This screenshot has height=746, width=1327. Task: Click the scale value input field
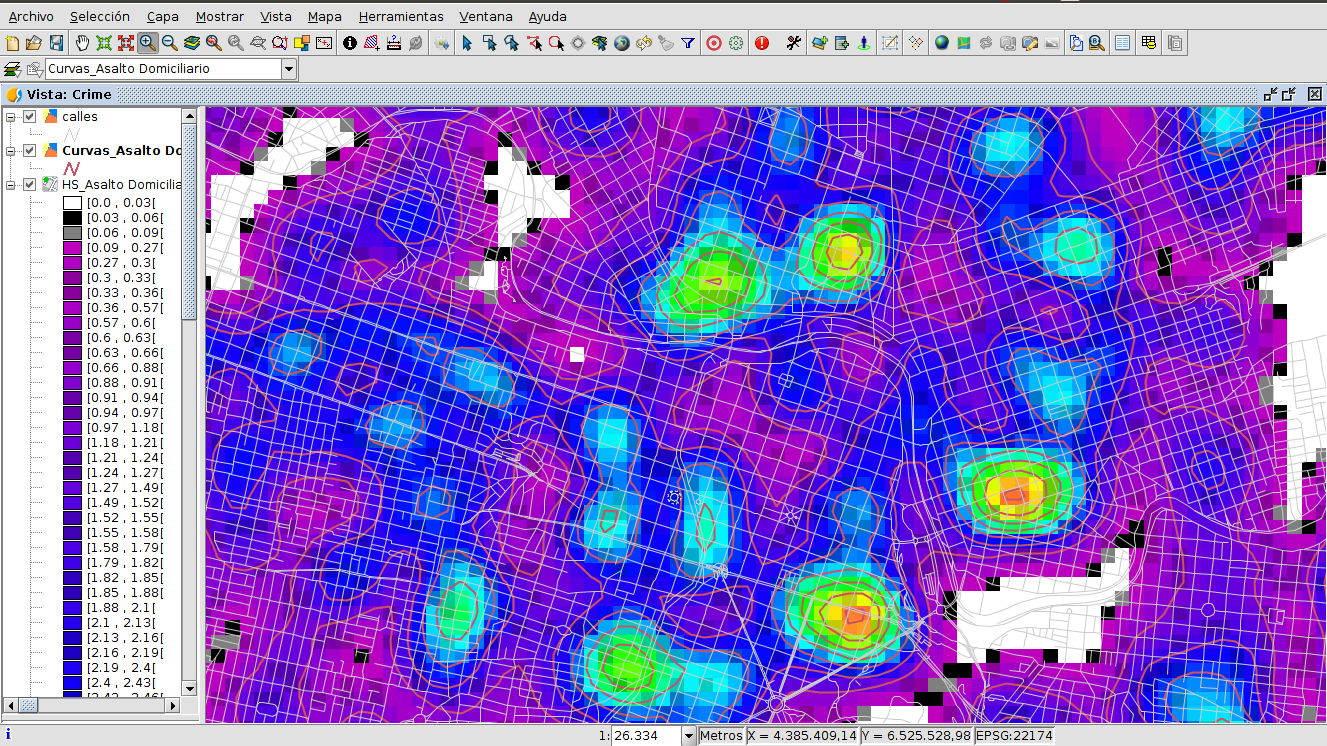(644, 736)
